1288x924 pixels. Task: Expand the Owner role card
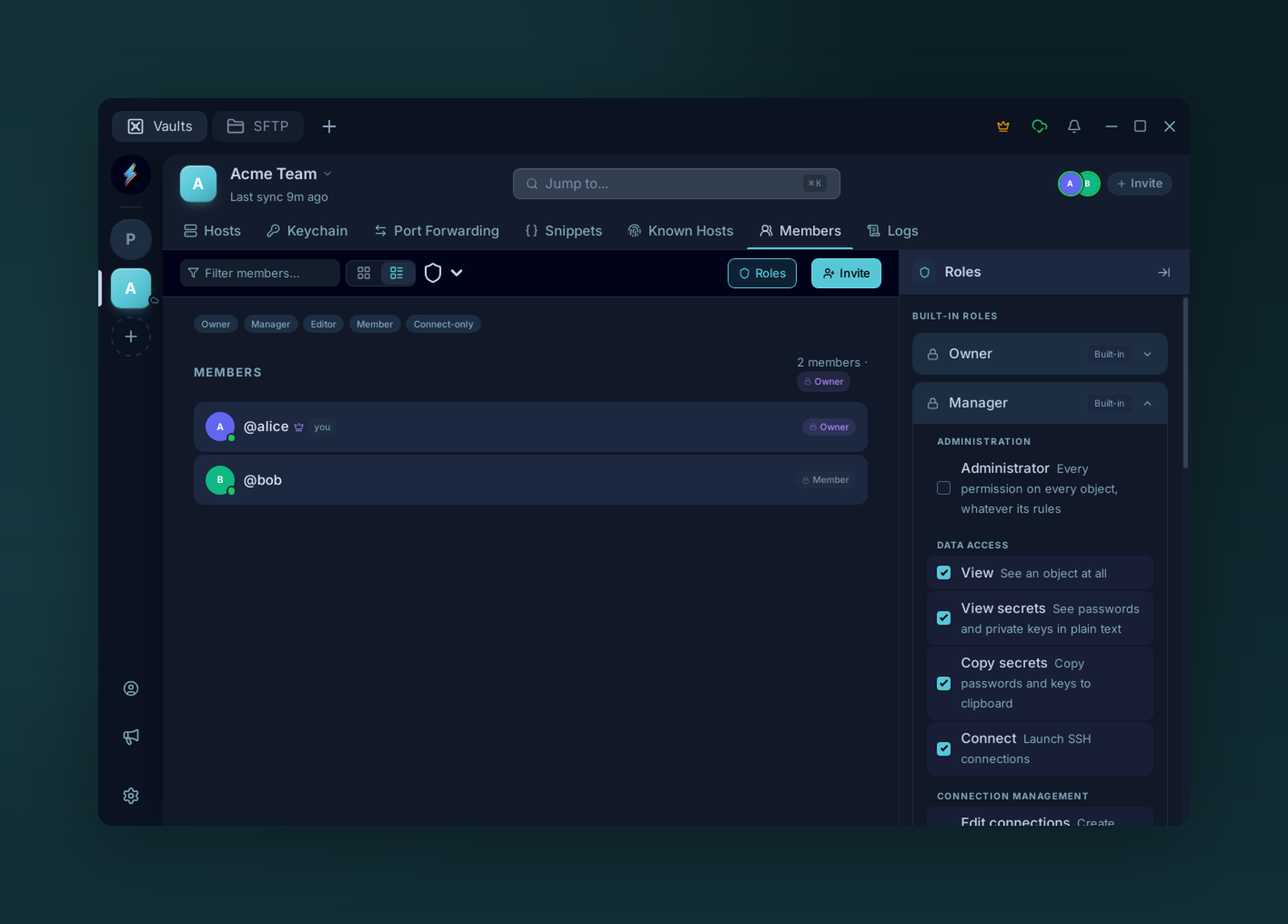[1148, 354]
